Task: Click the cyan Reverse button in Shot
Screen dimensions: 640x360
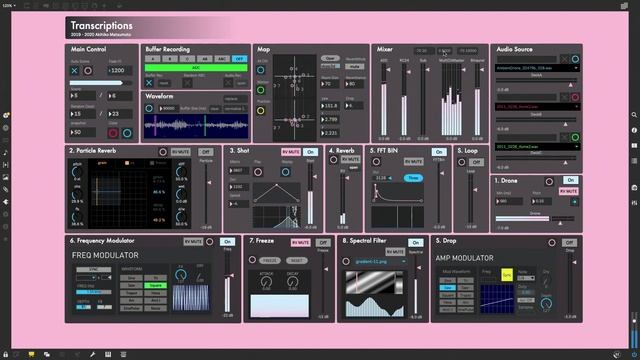Action: click(286, 172)
